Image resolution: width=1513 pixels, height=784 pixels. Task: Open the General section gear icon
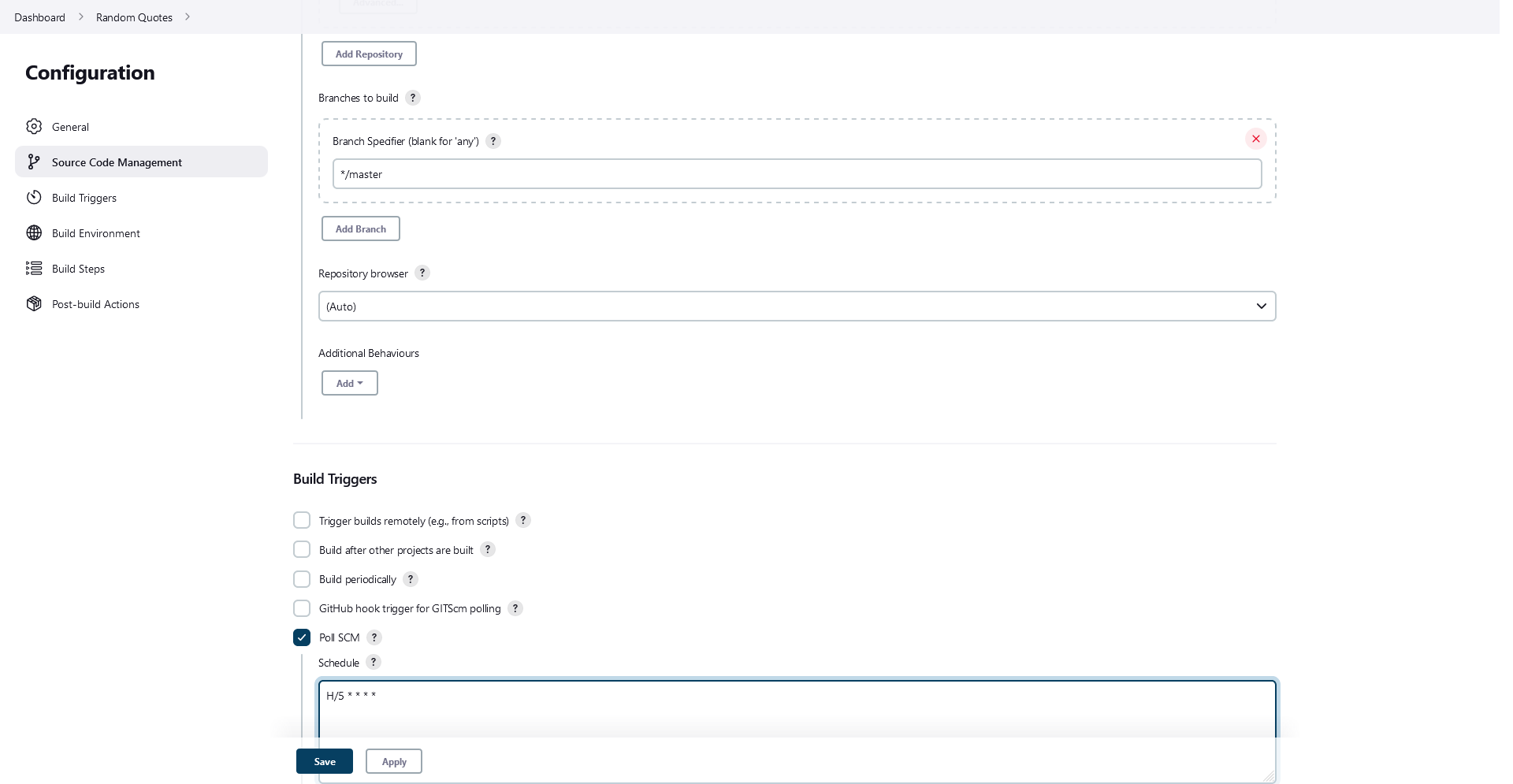(34, 126)
